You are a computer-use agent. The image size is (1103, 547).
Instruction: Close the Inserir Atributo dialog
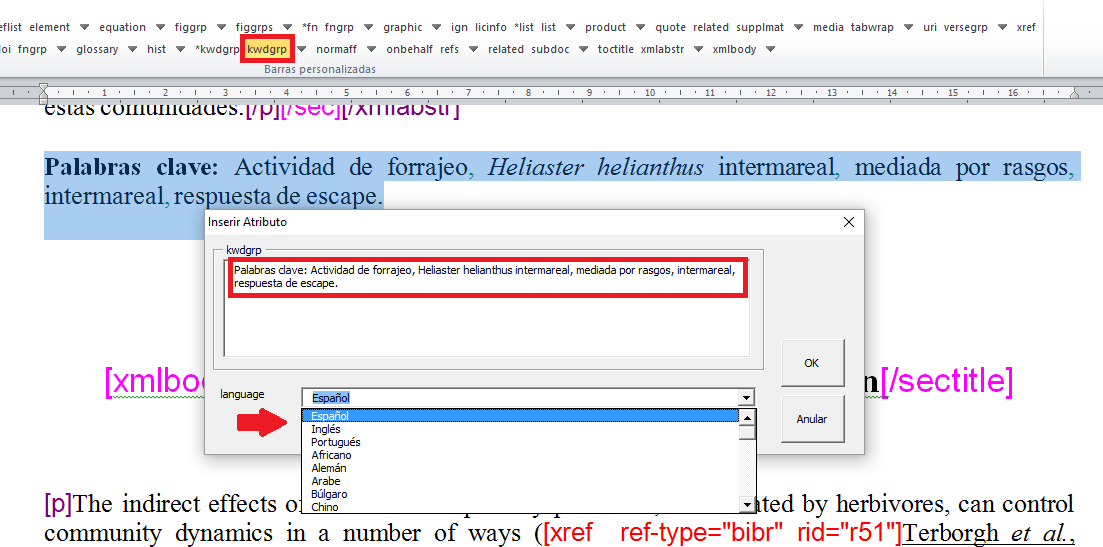point(849,222)
